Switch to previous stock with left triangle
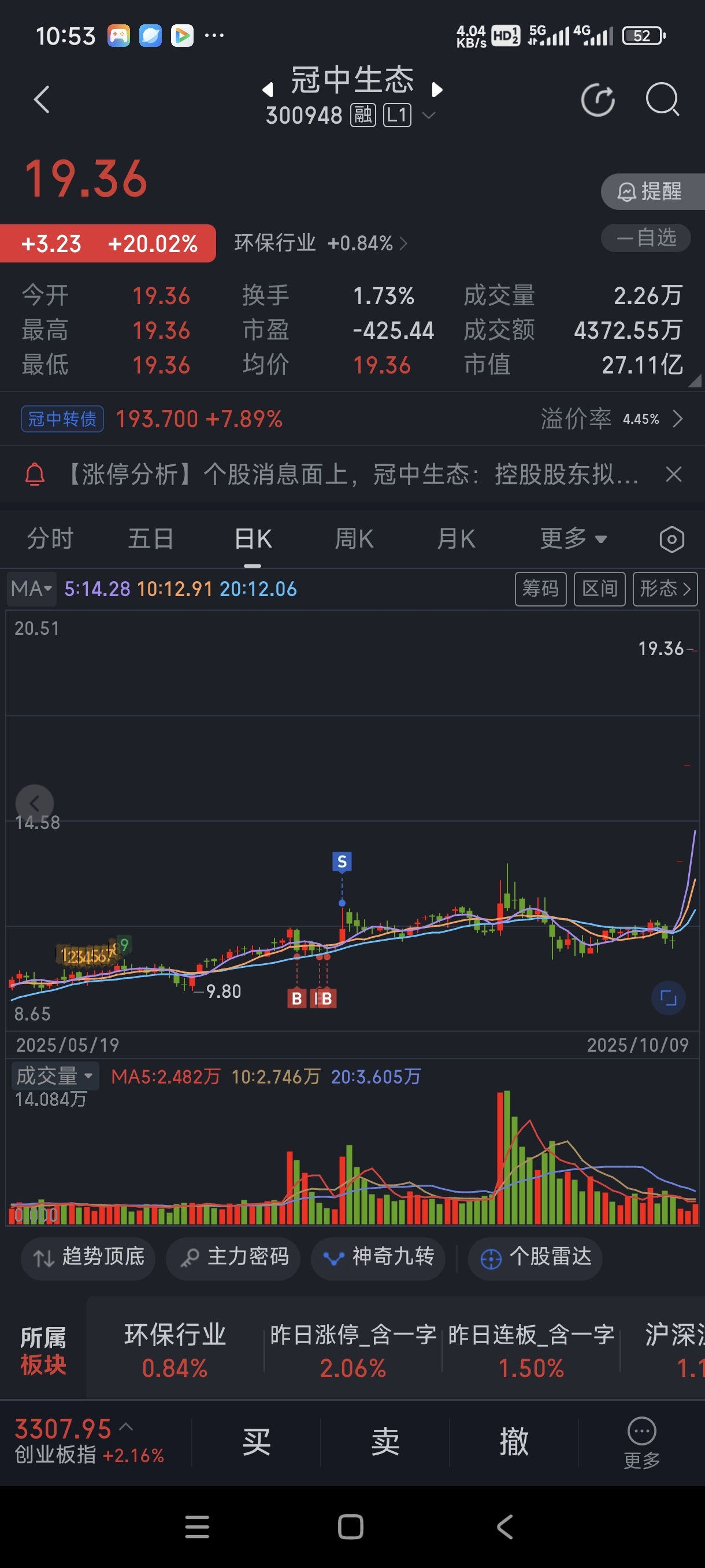 tap(267, 90)
